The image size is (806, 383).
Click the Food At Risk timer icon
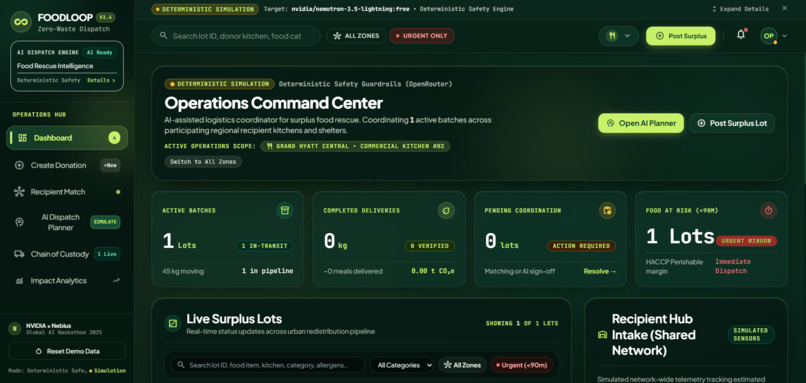tap(768, 210)
